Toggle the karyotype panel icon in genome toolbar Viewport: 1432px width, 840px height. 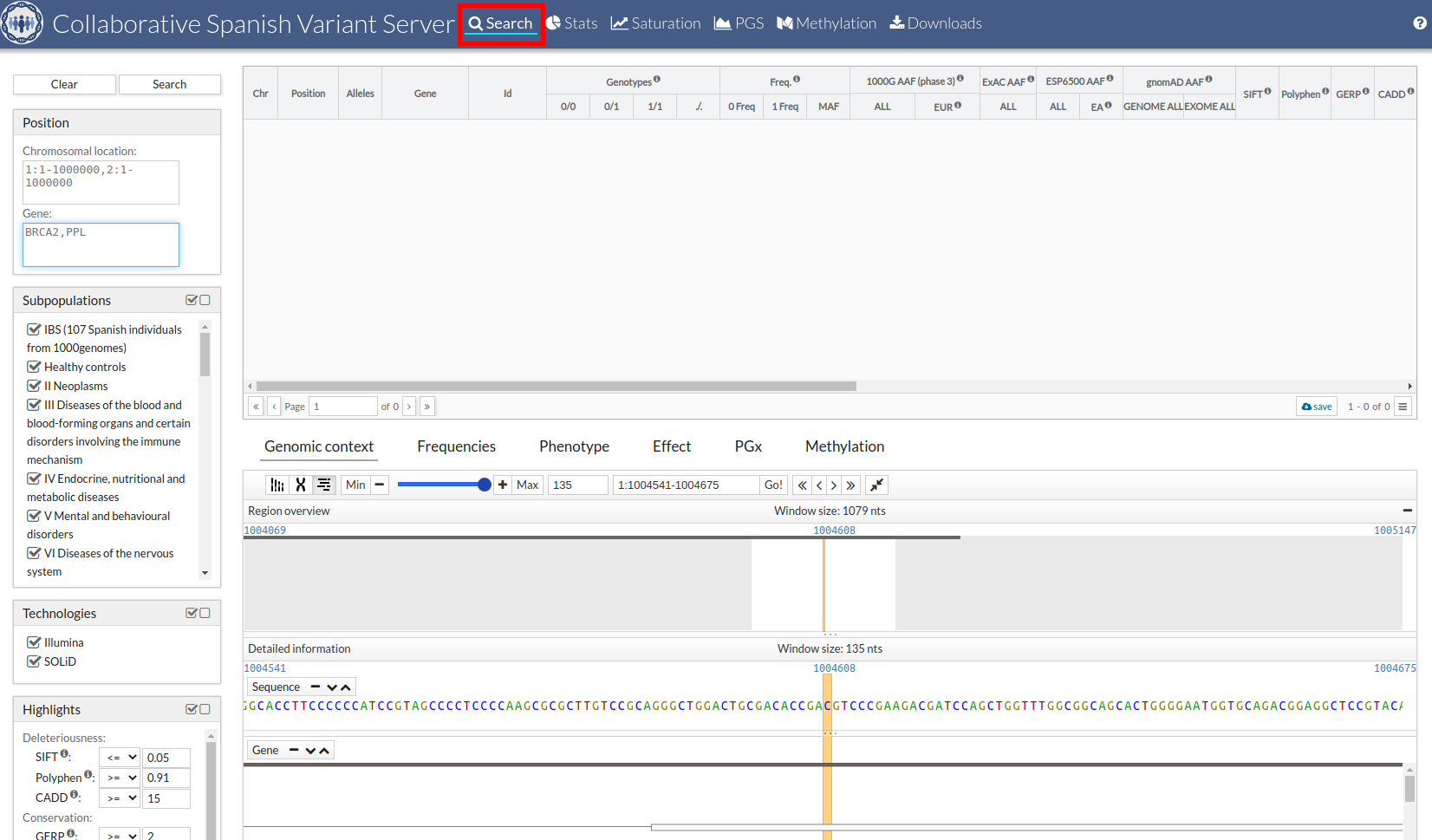(277, 485)
